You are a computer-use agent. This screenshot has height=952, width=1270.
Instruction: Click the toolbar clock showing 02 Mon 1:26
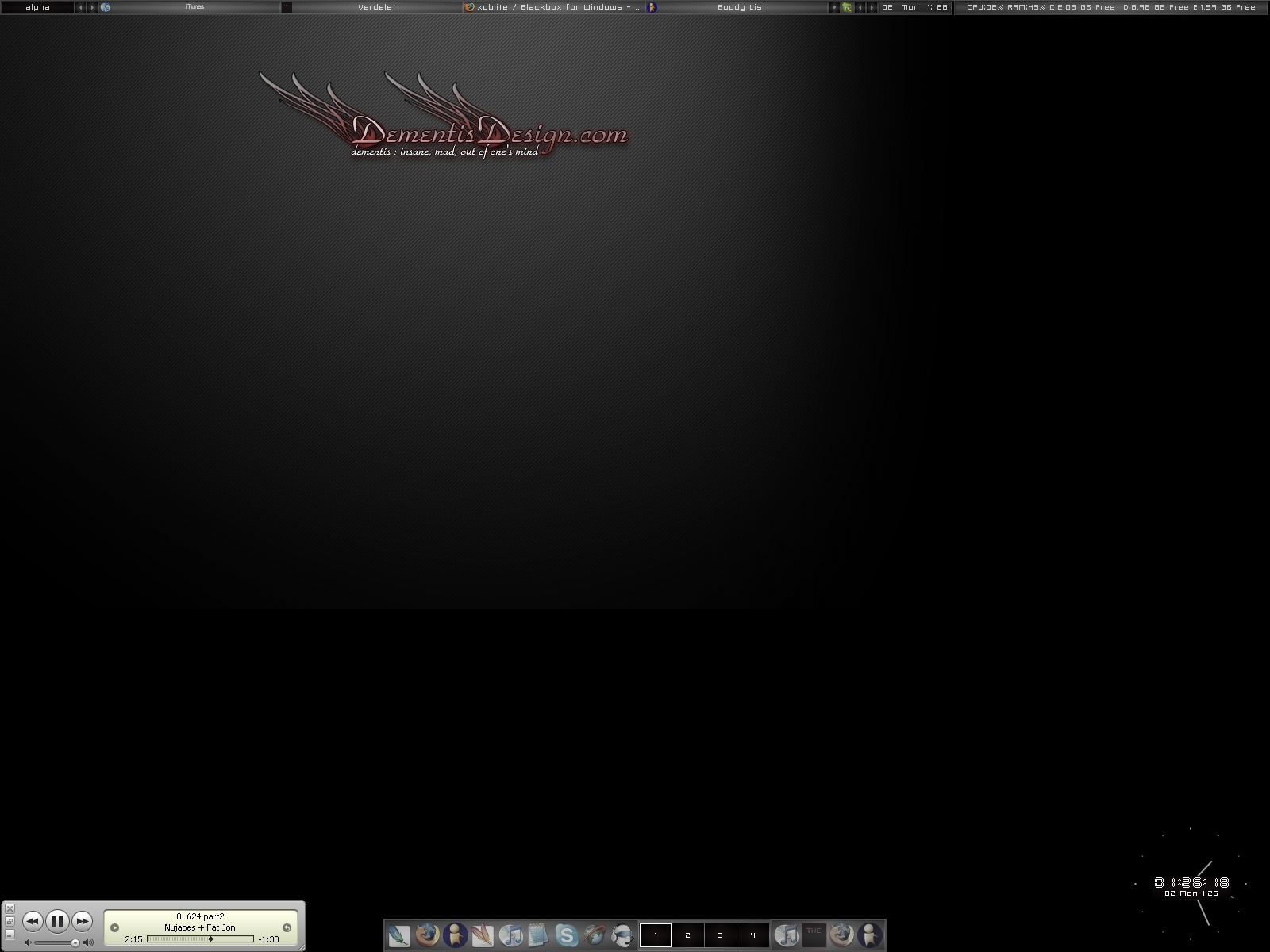(914, 7)
